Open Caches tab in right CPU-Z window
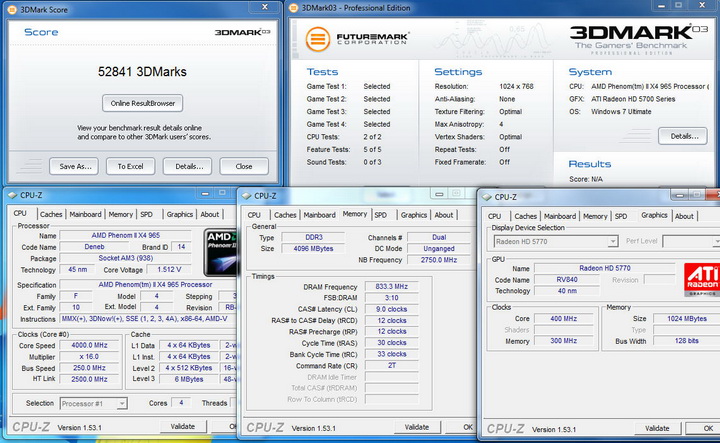Screen dimensions: 720x443 526,216
